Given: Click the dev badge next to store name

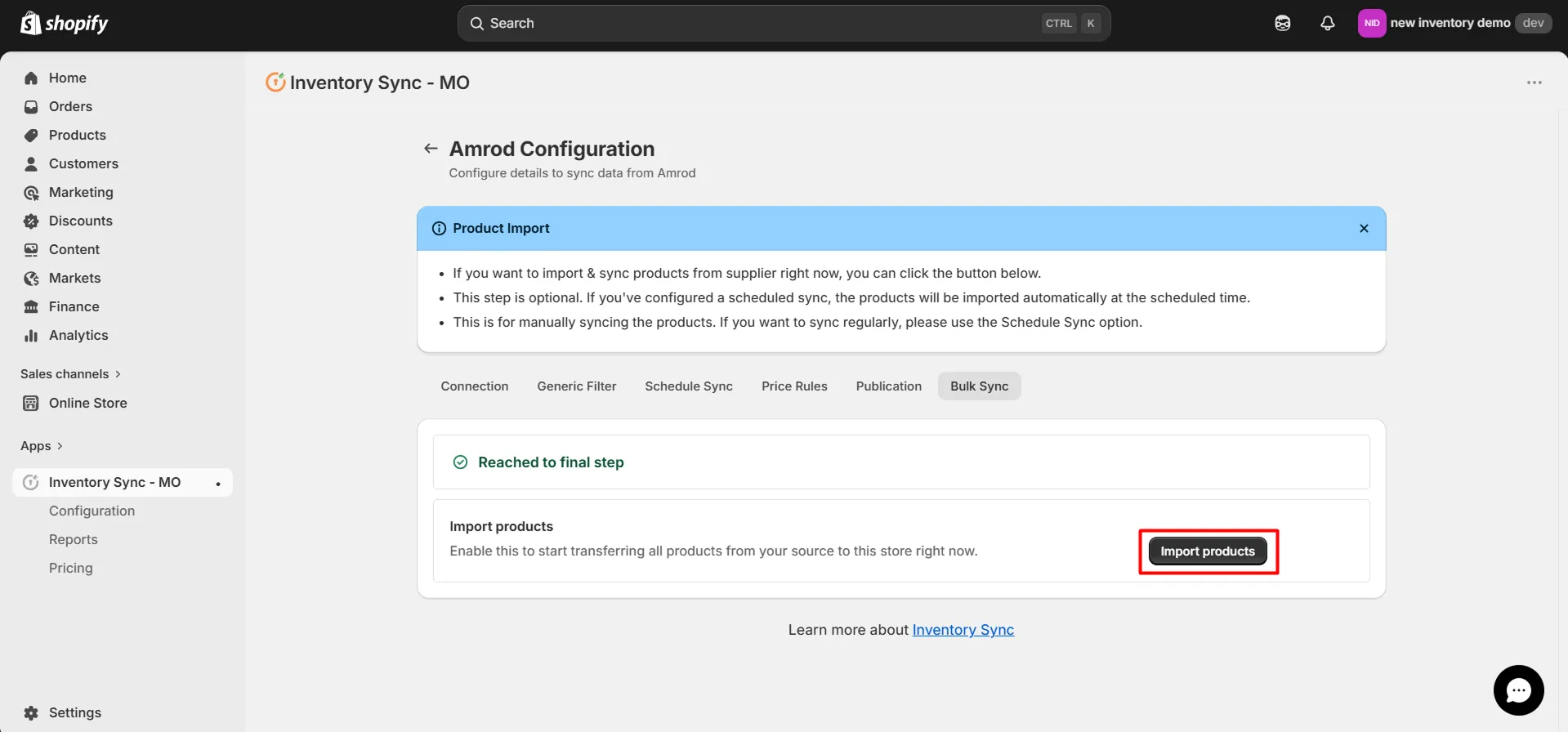Looking at the screenshot, I should (x=1534, y=23).
